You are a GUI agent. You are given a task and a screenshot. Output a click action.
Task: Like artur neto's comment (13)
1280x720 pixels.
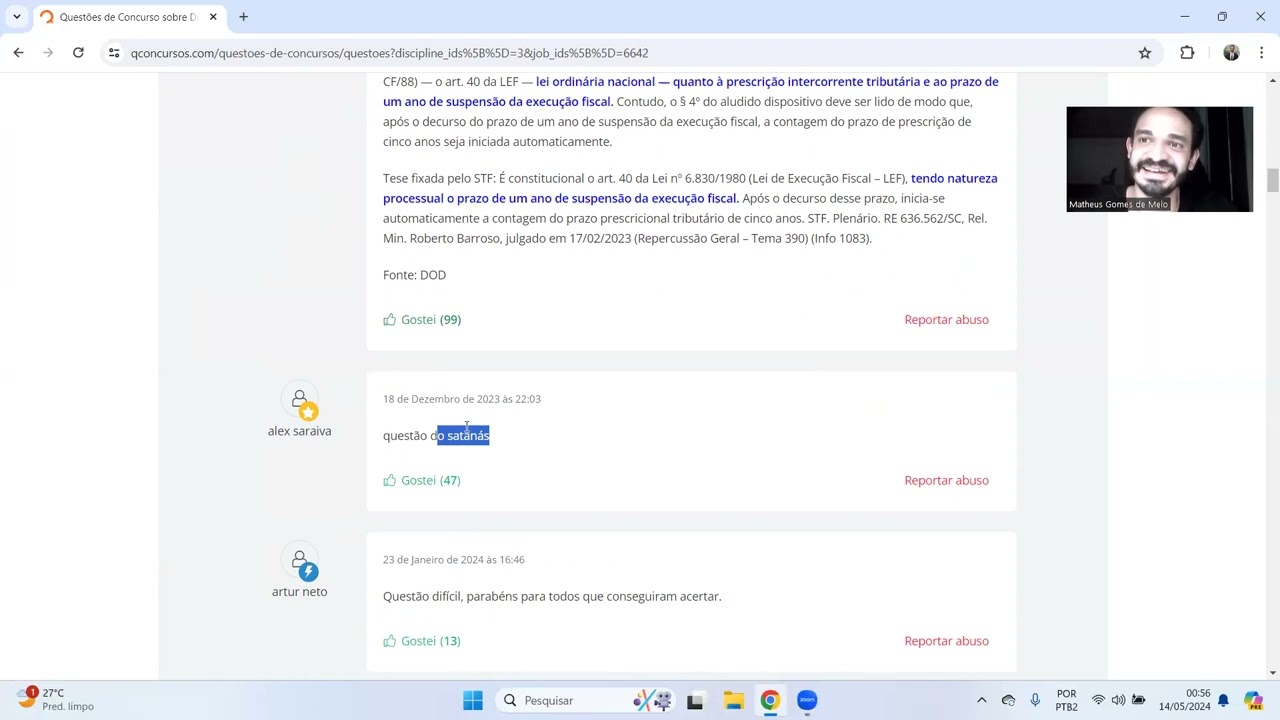(x=421, y=641)
